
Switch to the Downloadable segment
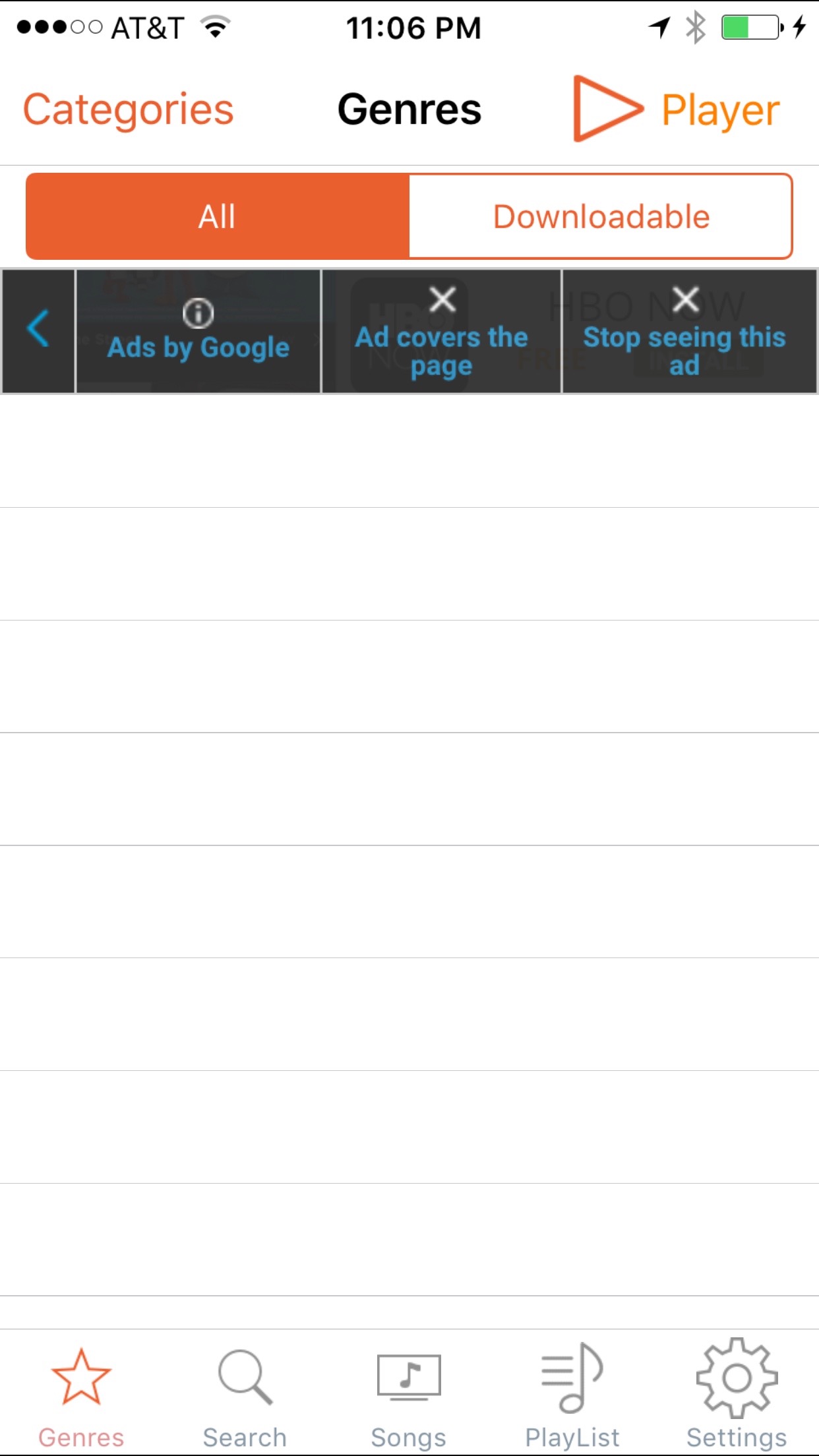point(601,216)
